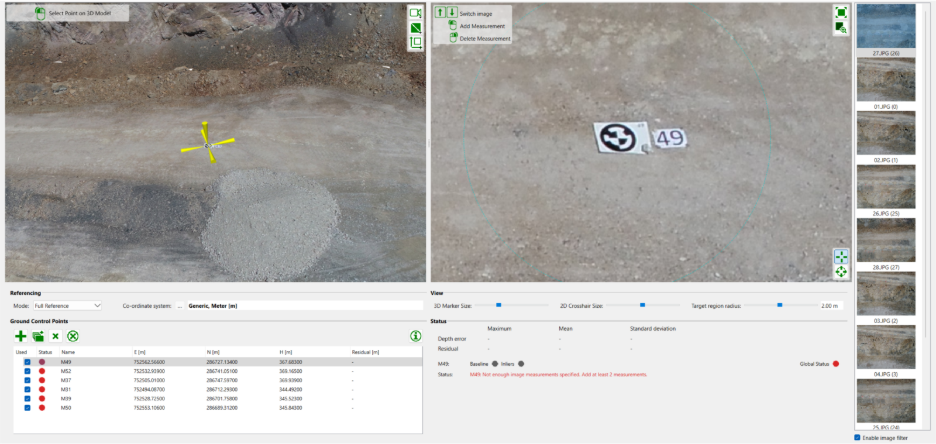Click the Name column header
The width and height of the screenshot is (936, 444).
coord(68,352)
